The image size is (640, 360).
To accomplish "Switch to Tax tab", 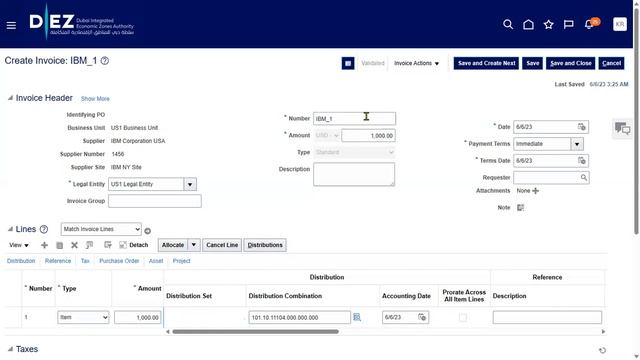I will point(85,261).
